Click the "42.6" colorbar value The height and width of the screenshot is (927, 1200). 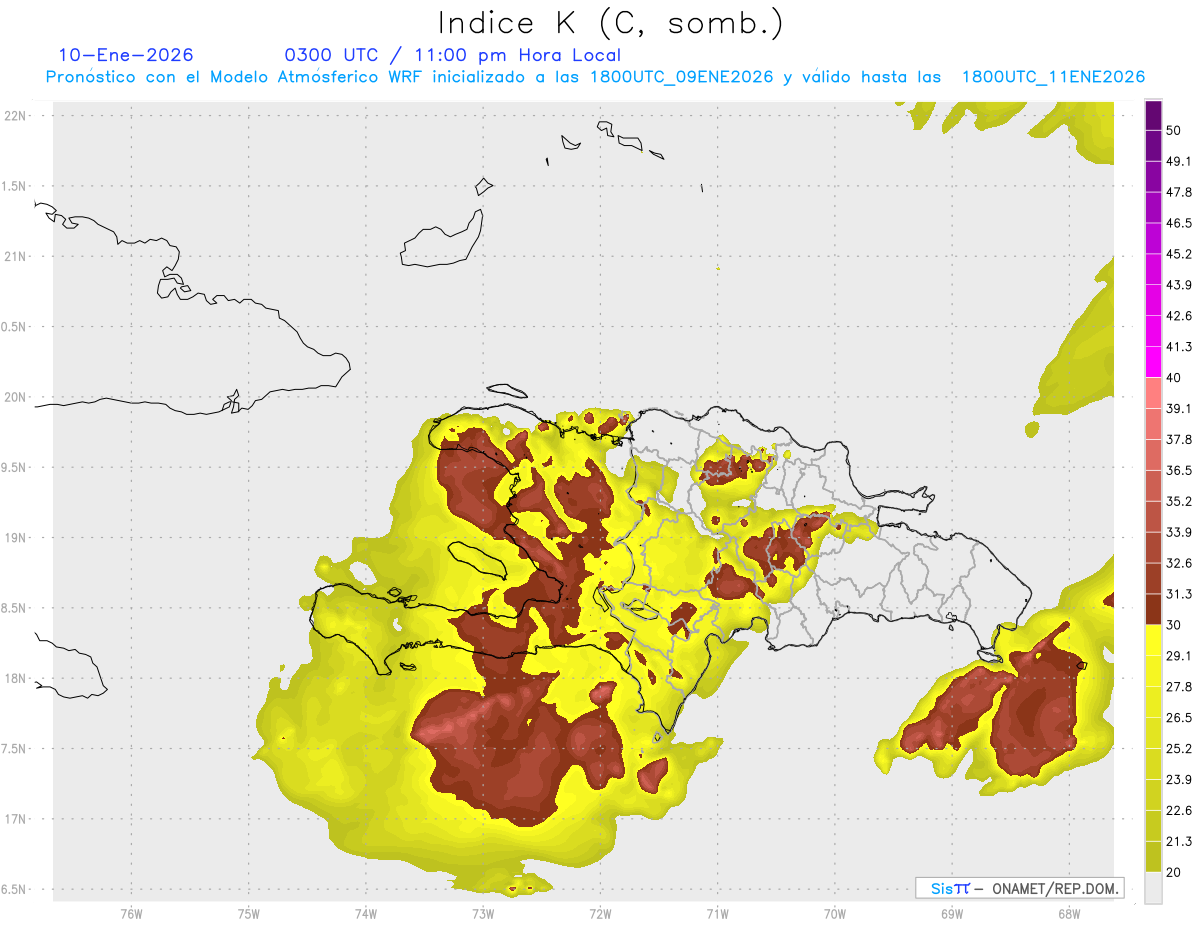(x=1179, y=316)
